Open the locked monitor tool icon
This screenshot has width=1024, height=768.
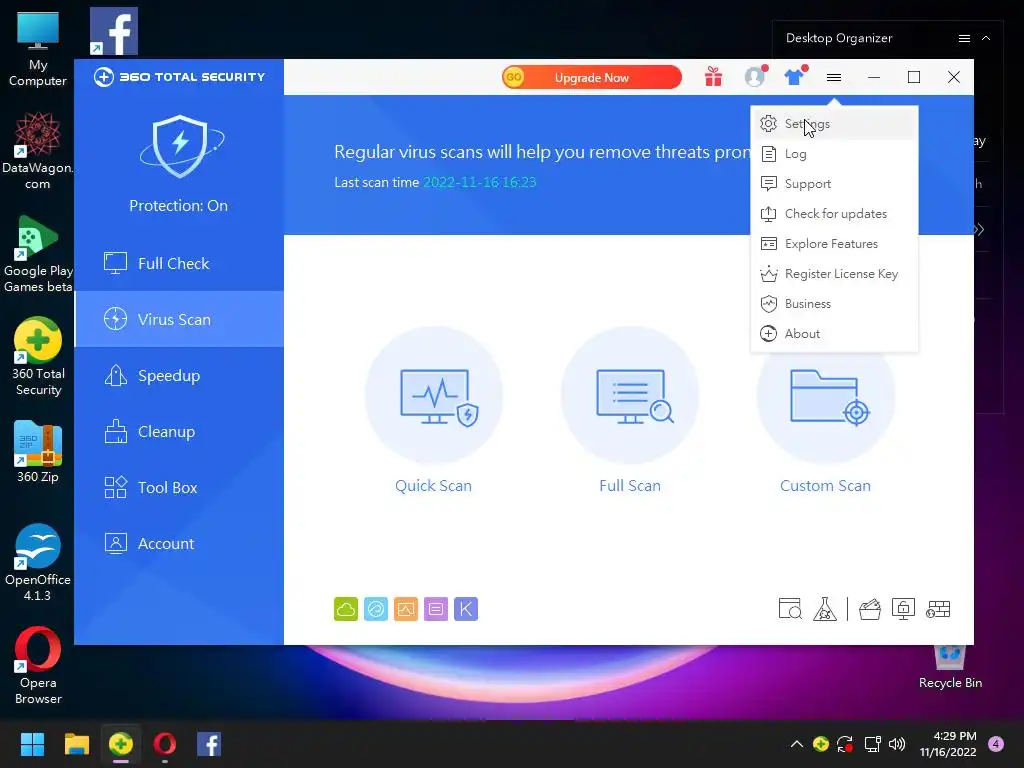click(x=903, y=609)
